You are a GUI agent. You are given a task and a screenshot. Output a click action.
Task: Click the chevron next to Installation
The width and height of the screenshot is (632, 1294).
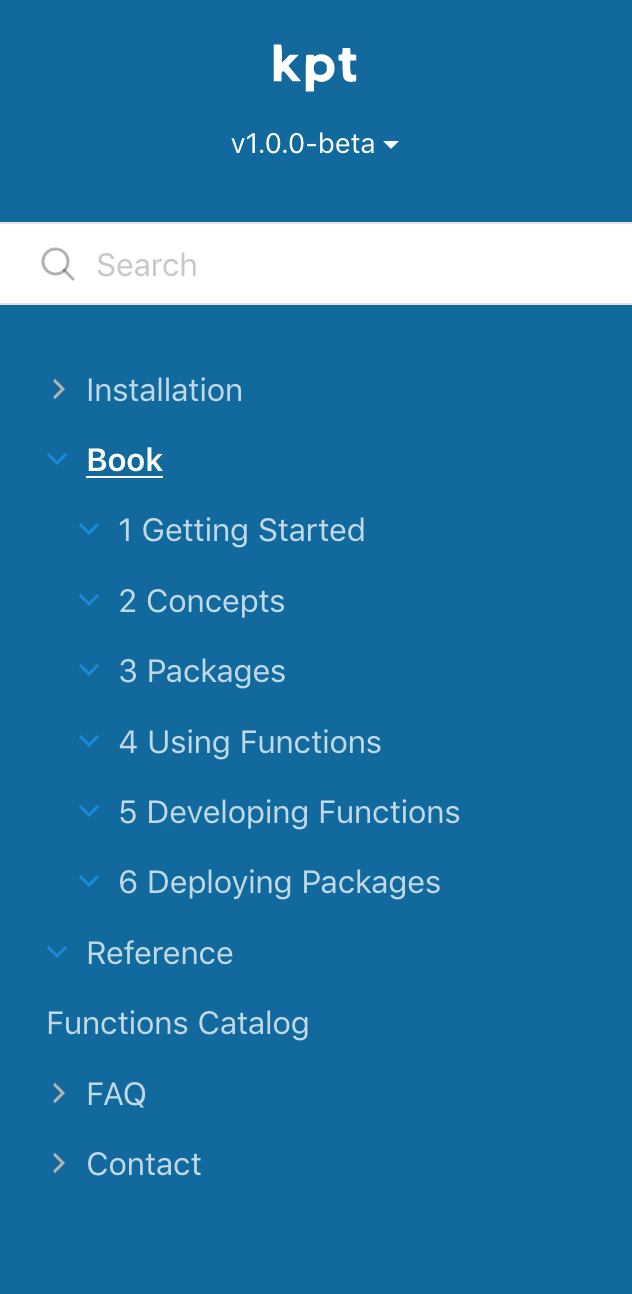point(58,389)
